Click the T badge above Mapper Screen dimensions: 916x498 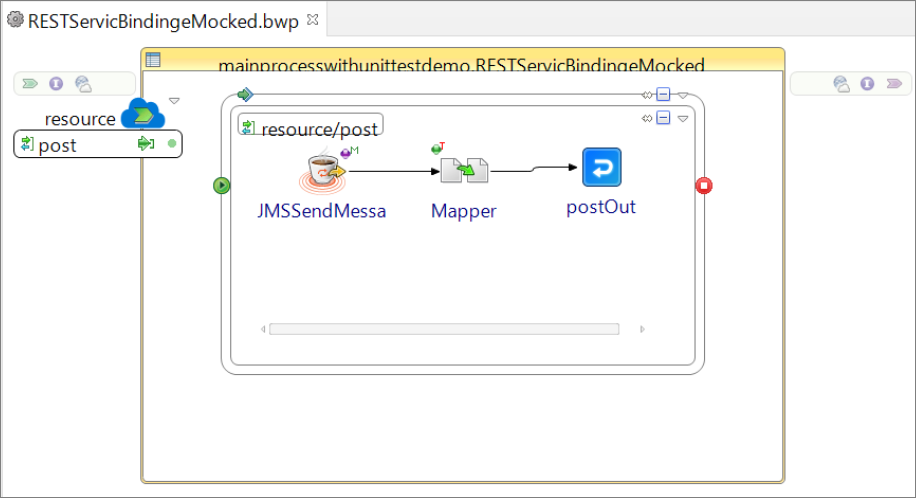click(x=438, y=148)
